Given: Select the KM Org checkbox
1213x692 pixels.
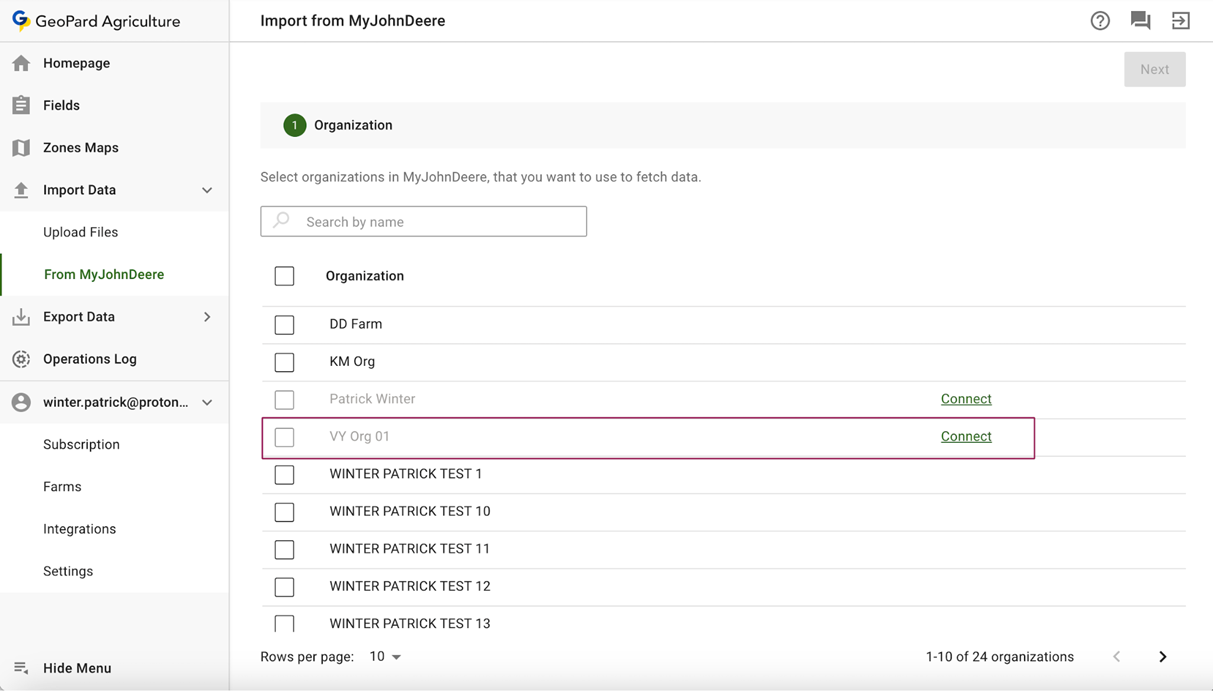Looking at the screenshot, I should [285, 362].
